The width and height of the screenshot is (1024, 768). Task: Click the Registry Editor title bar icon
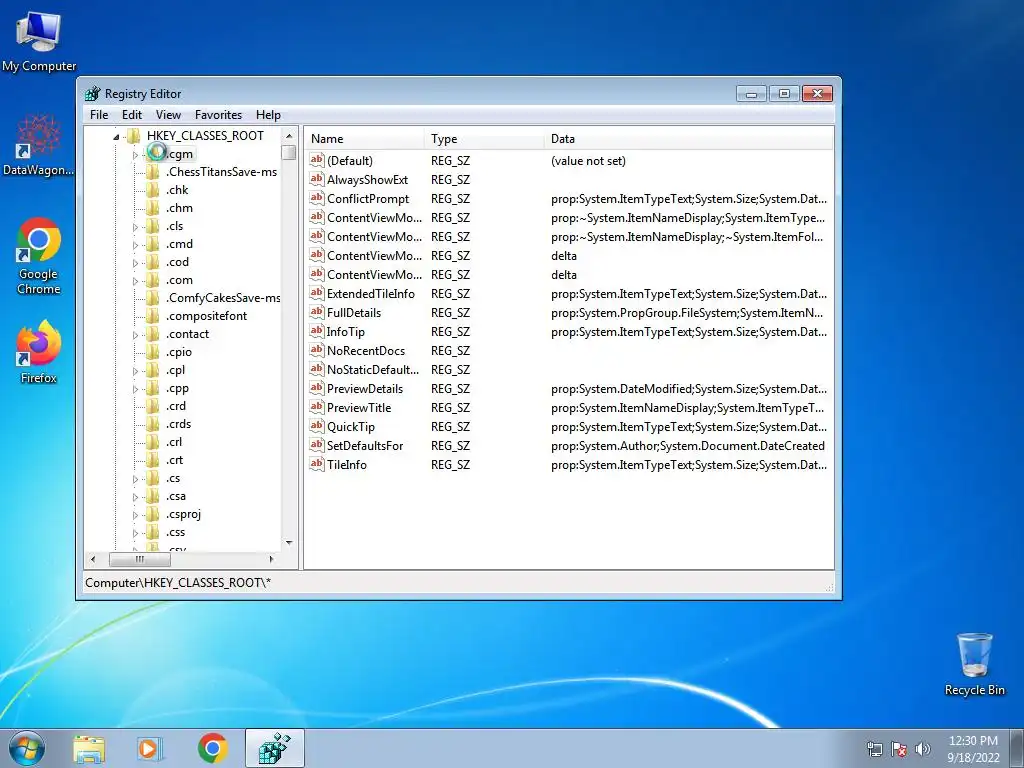[93, 93]
